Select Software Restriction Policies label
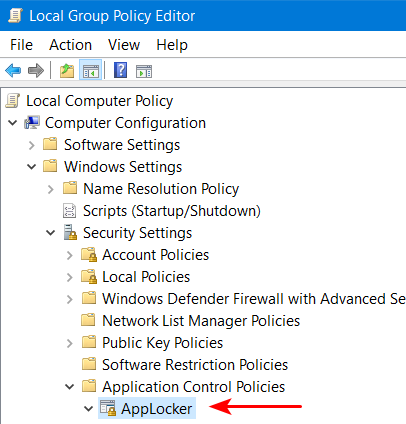The width and height of the screenshot is (406, 424). pyautogui.click(x=195, y=365)
